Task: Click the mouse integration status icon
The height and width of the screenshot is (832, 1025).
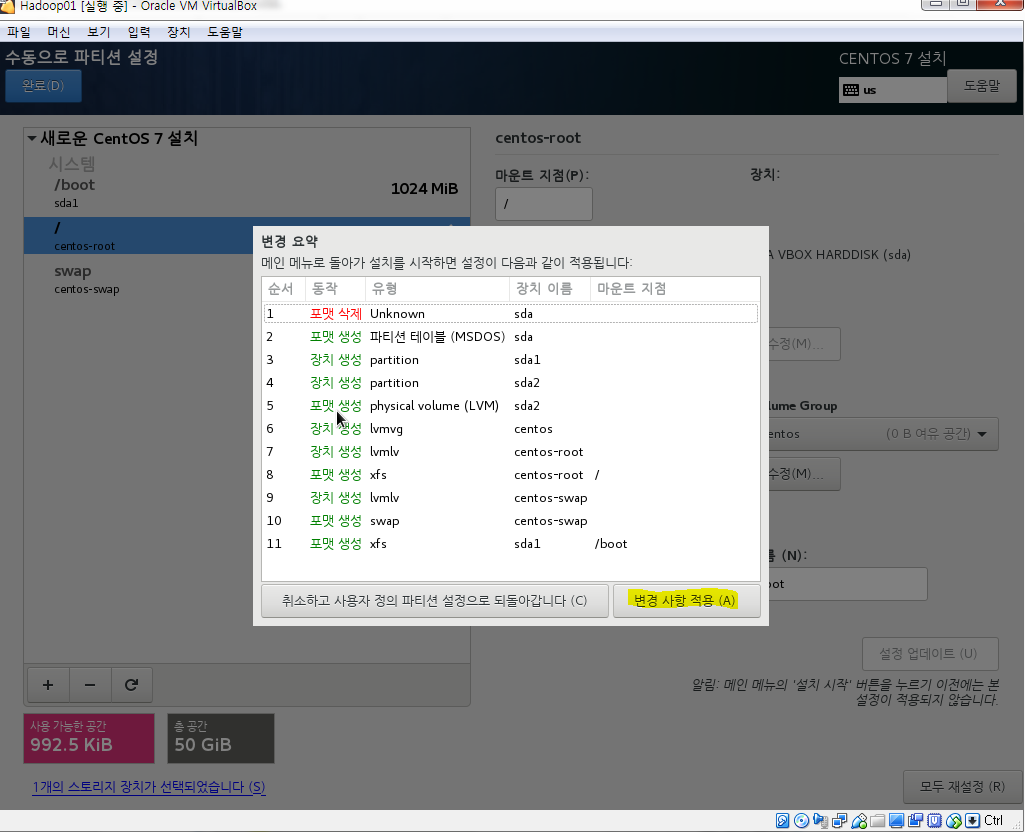Action: point(954,821)
